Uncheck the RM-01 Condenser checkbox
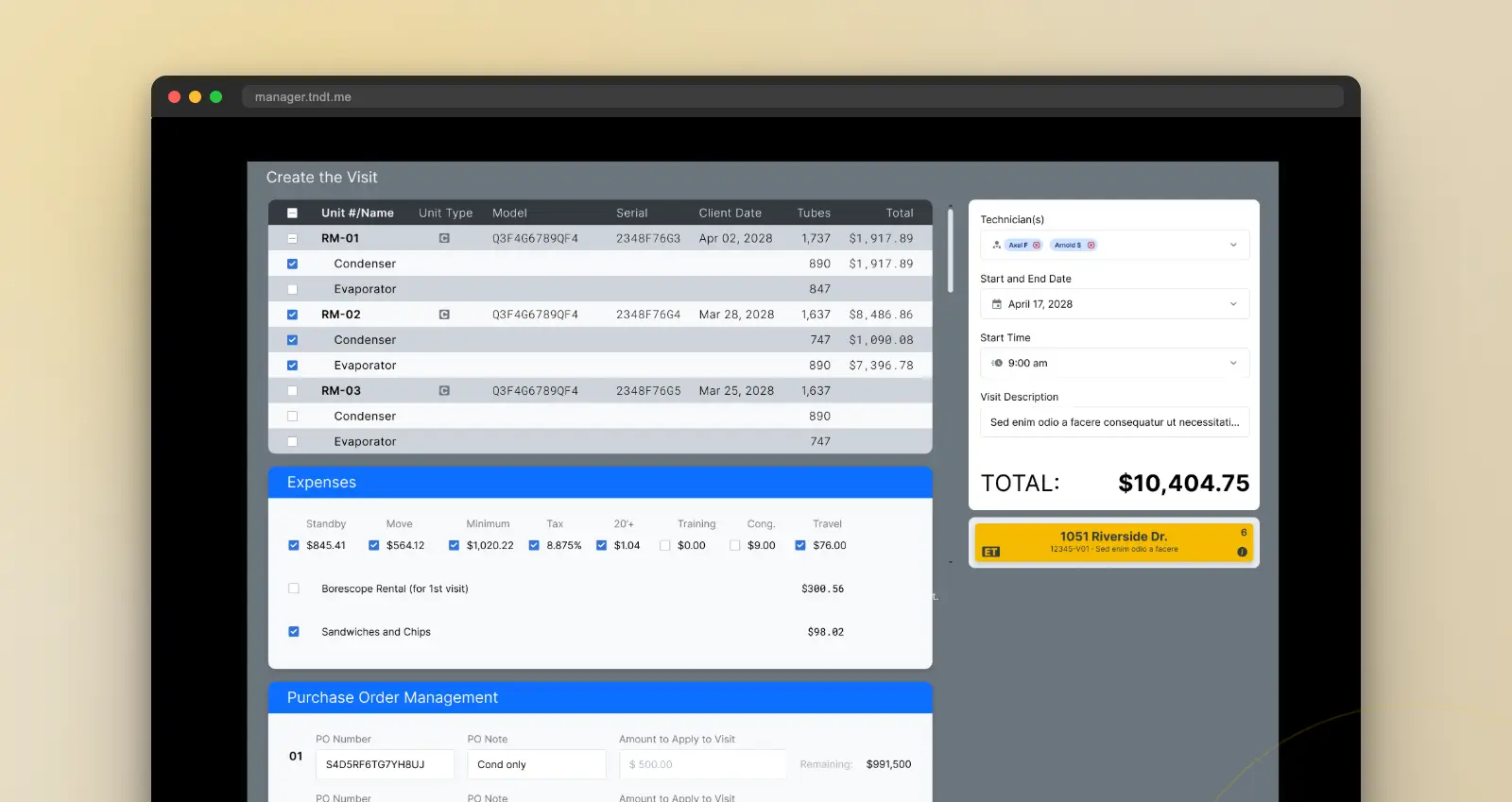The image size is (1512, 802). point(292,264)
